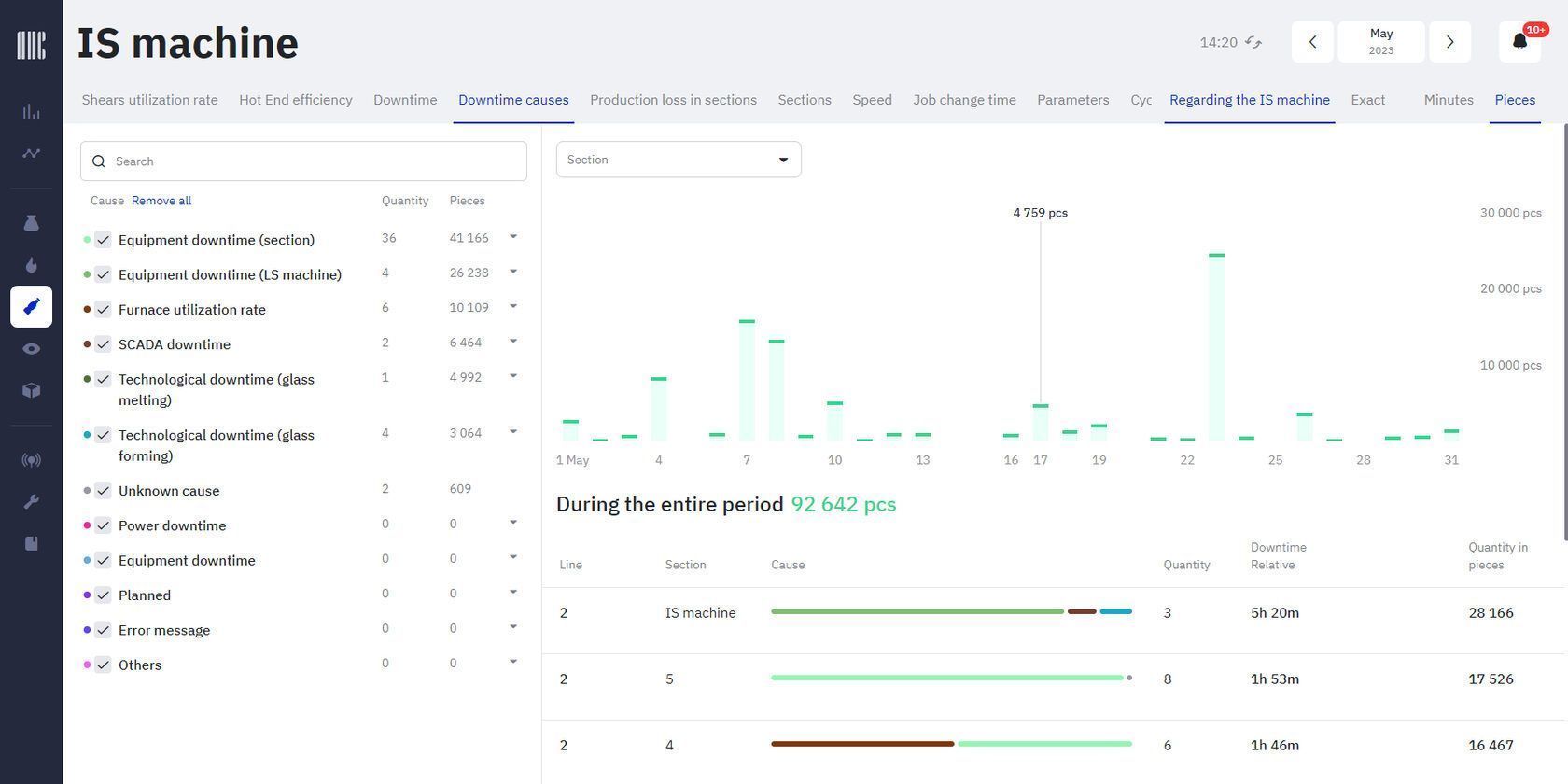Click the cause color bar in IS machine row
1568x784 pixels.
pos(951,611)
